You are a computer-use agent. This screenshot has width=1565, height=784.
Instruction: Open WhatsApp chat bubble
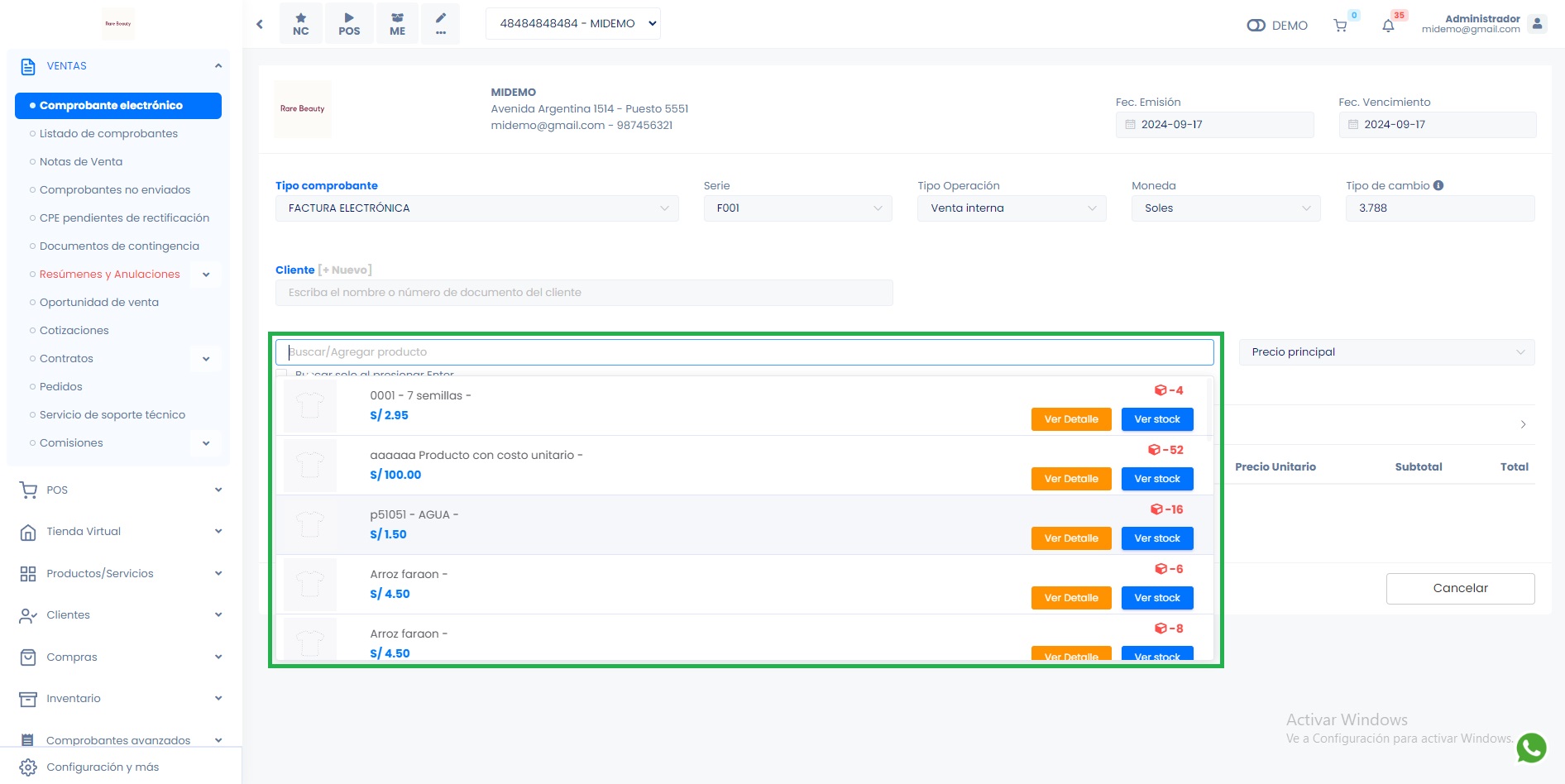(1531, 748)
